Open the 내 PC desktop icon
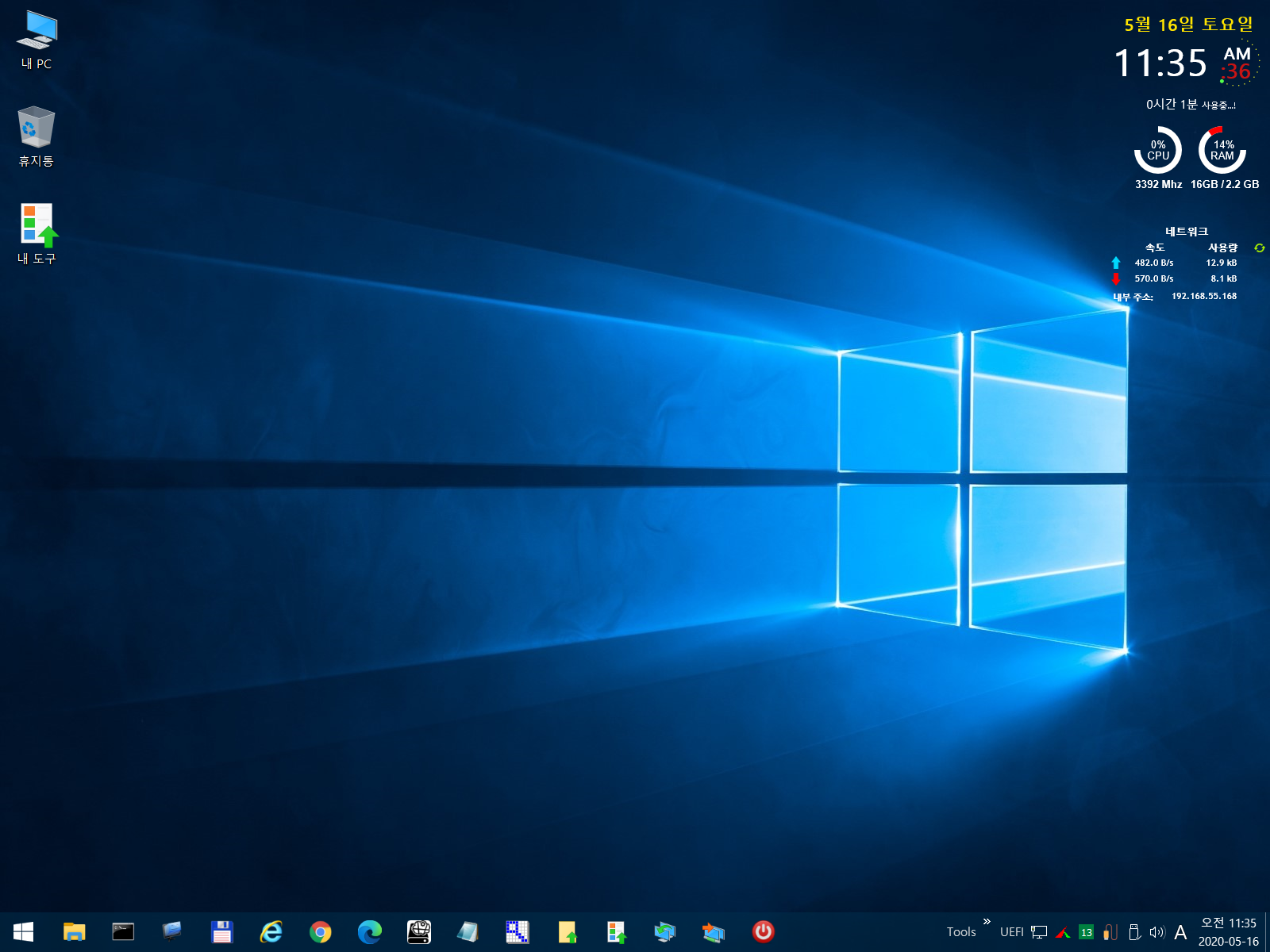This screenshot has height=952, width=1270. point(37,41)
